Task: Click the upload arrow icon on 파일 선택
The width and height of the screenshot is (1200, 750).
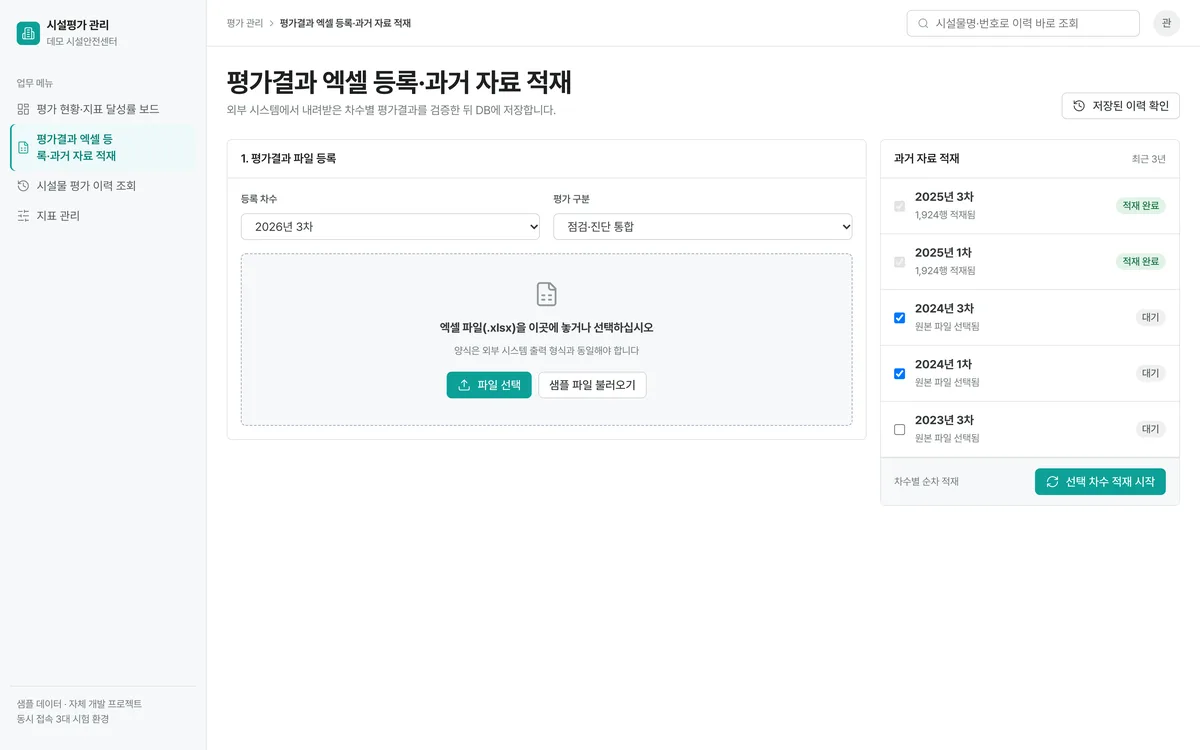Action: [464, 385]
